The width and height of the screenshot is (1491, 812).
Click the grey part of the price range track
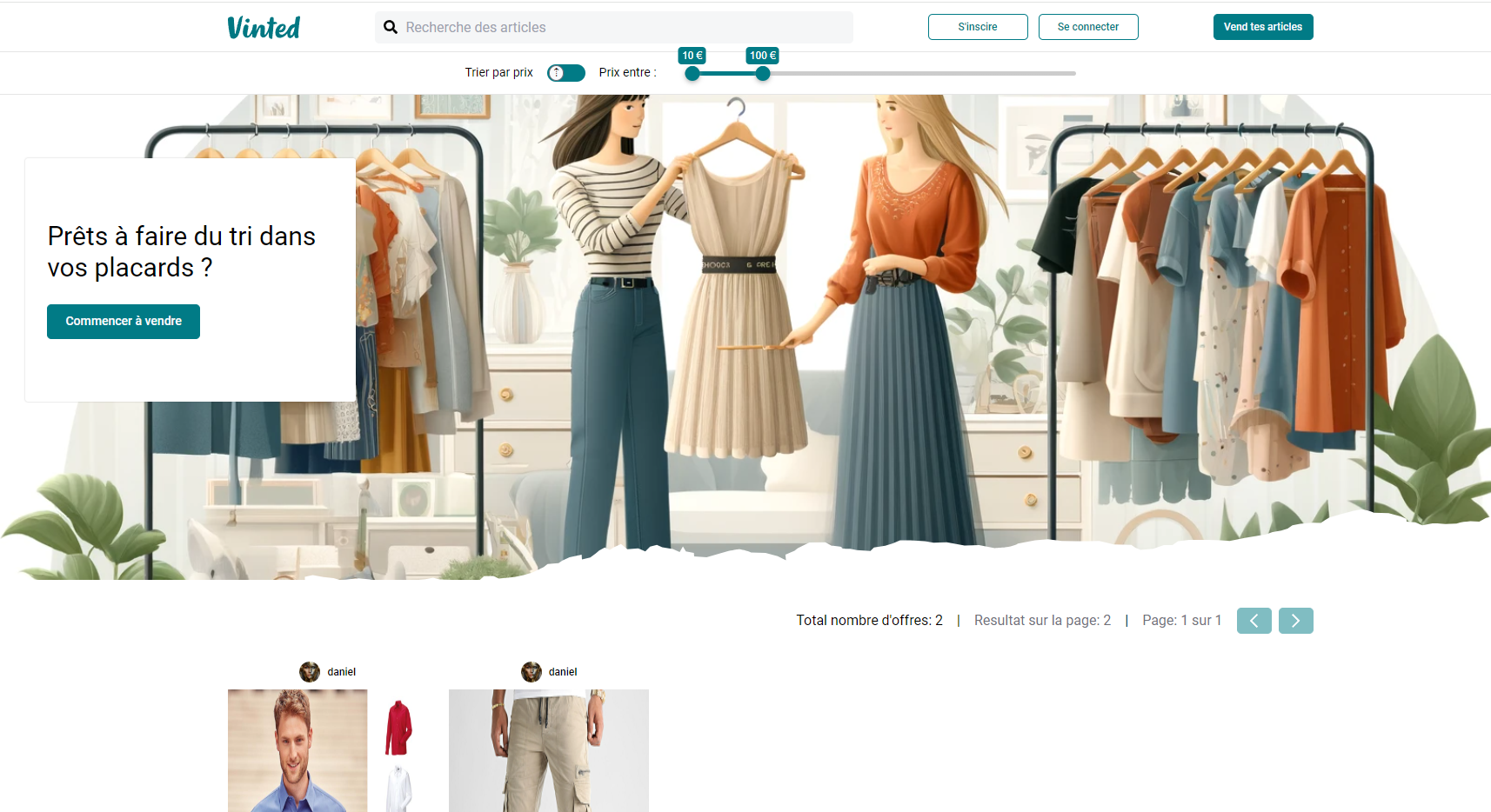[922, 74]
